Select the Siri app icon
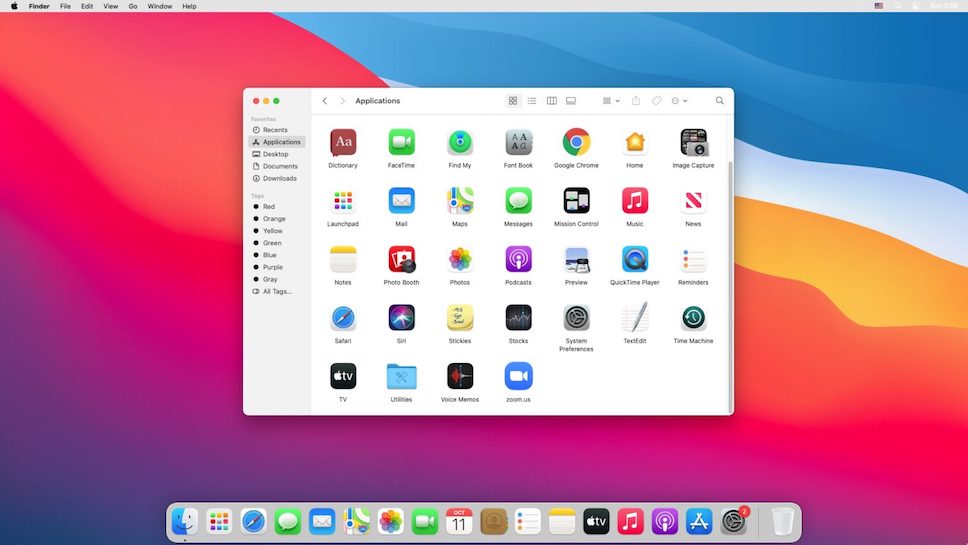968x545 pixels. coord(401,318)
